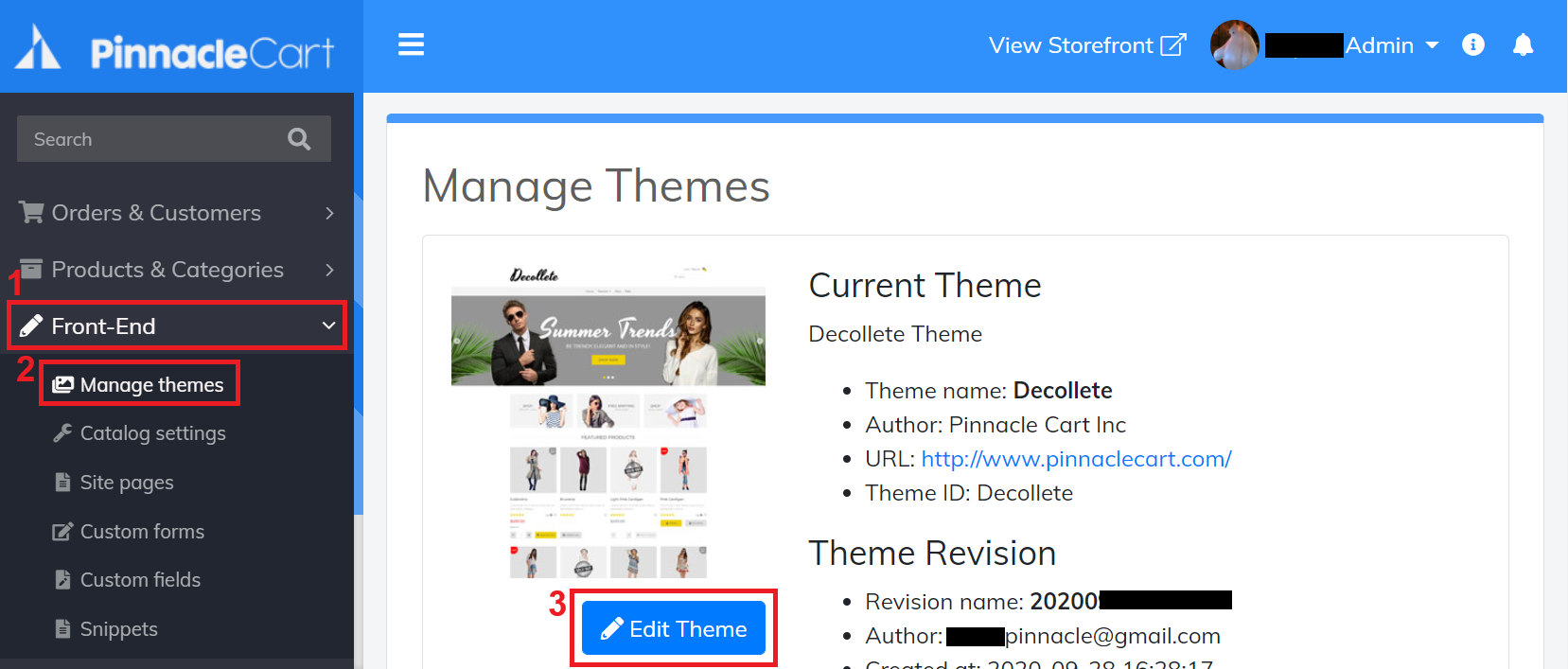Go to Manage themes
The image size is (1568, 669).
pos(139,384)
